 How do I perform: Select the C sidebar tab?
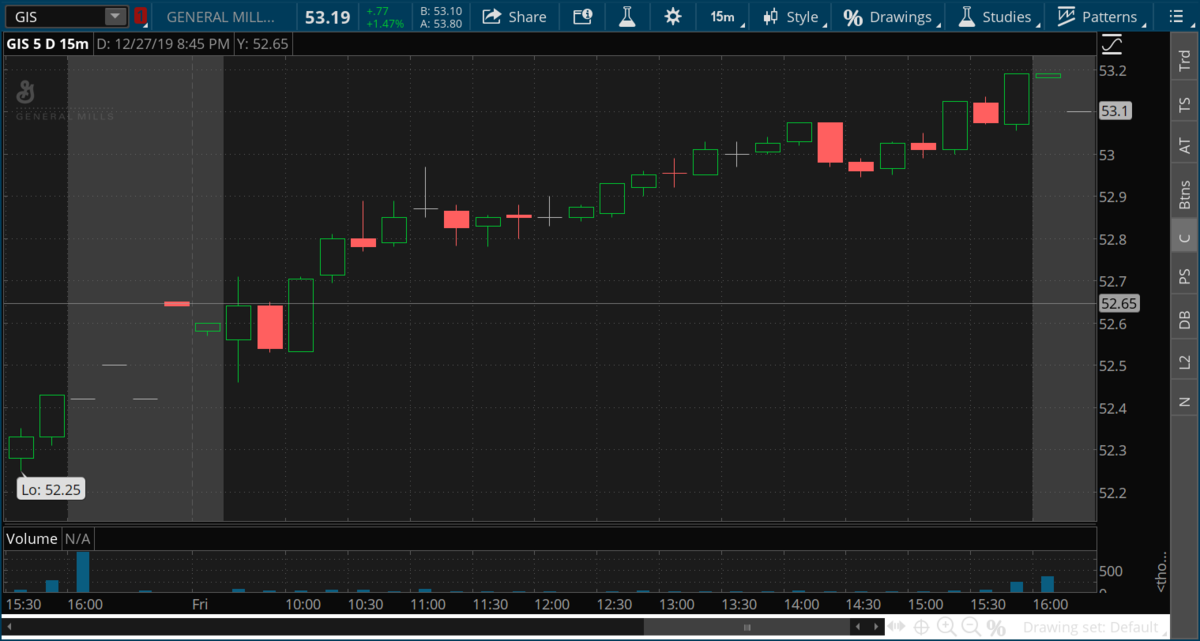1185,238
